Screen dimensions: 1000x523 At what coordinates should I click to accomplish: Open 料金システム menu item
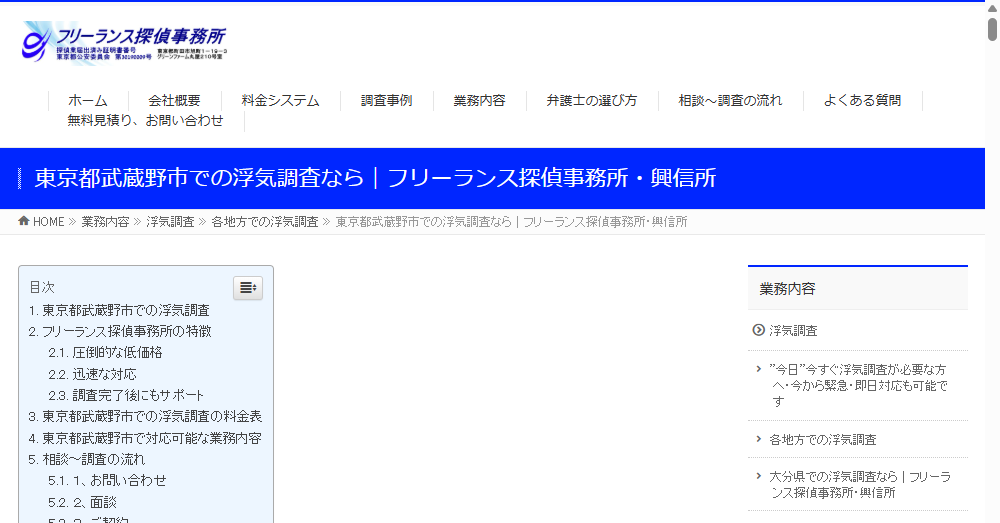tap(280, 100)
